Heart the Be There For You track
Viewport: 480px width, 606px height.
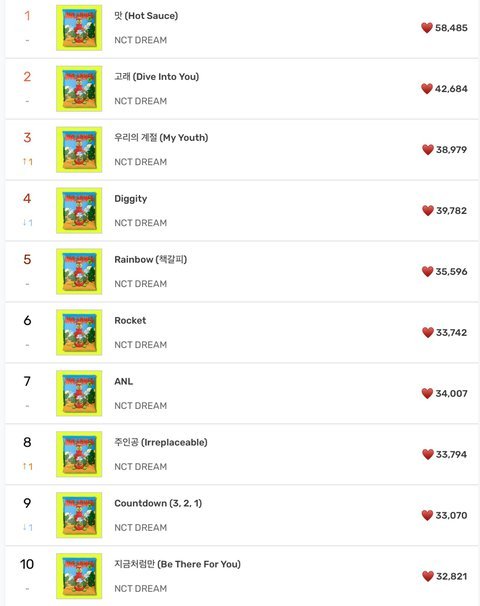pos(428,576)
